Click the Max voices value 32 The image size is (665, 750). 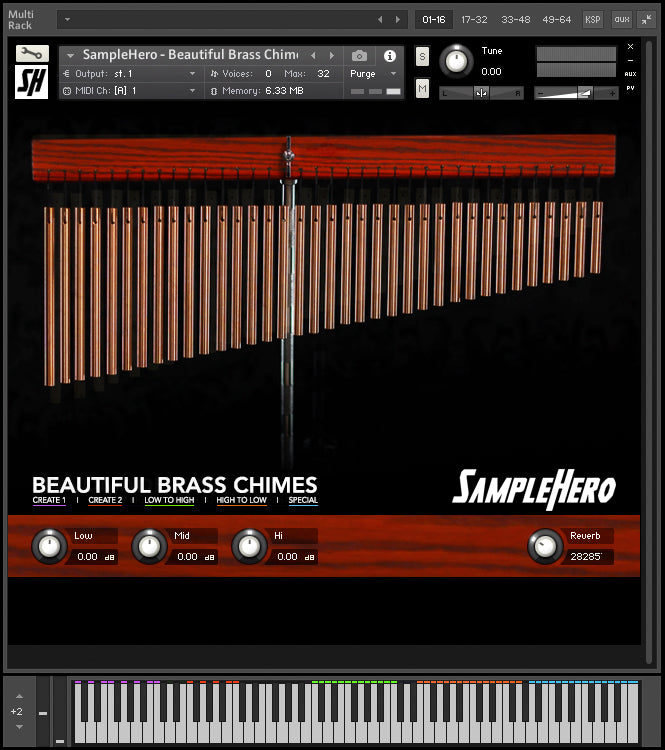click(323, 74)
